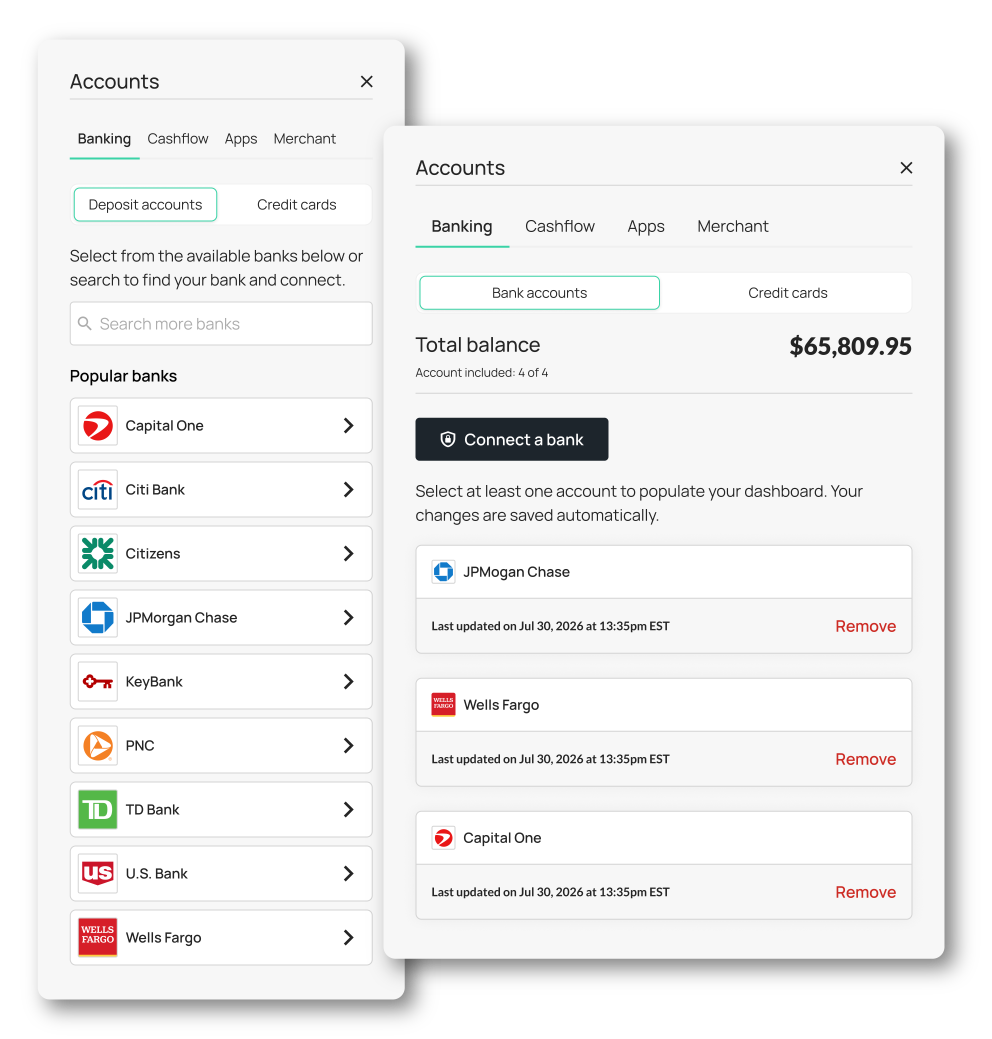Open TD Bank with its chevron arrow

pos(349,809)
